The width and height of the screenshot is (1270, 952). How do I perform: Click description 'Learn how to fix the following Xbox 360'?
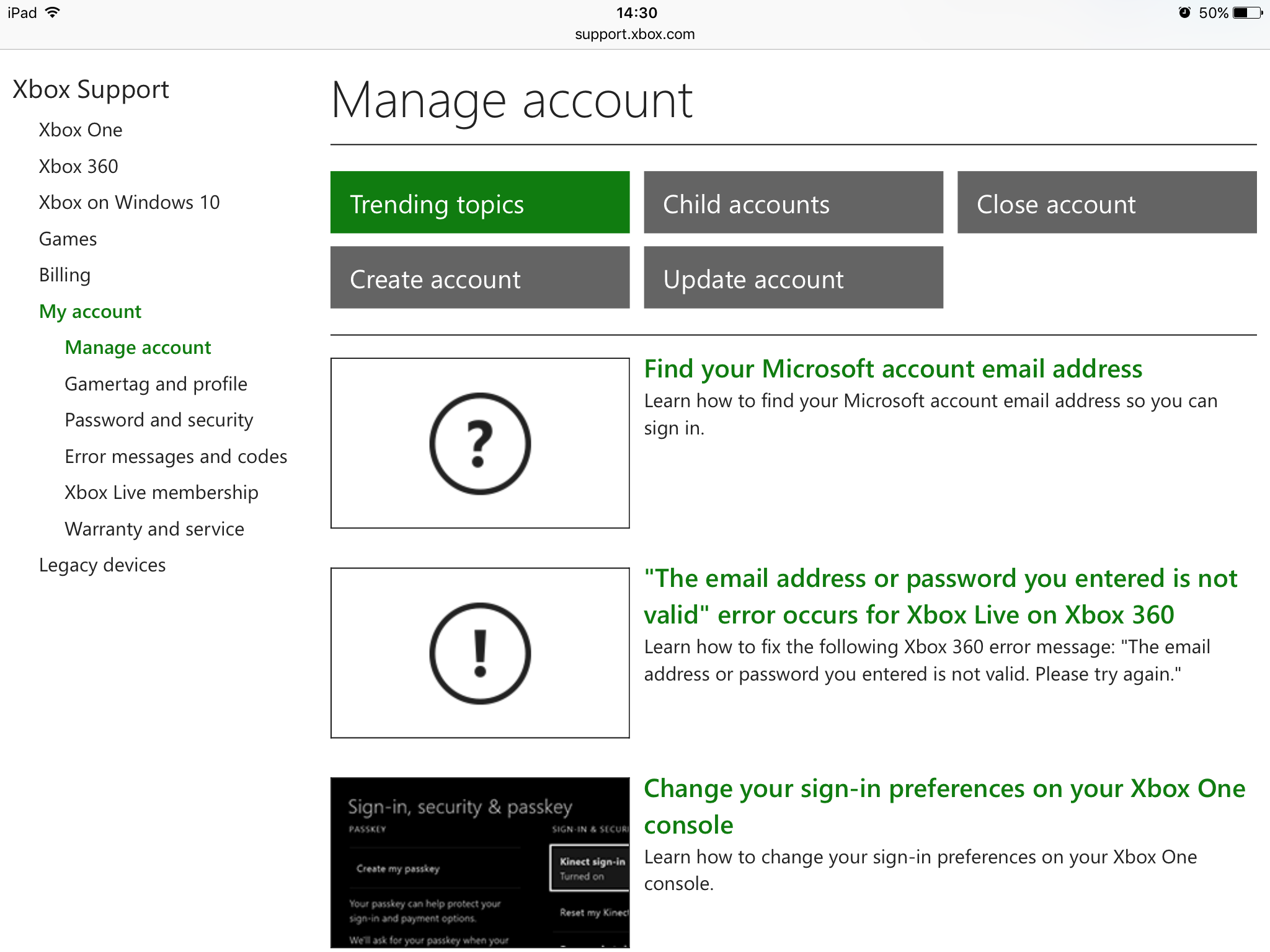(x=927, y=660)
